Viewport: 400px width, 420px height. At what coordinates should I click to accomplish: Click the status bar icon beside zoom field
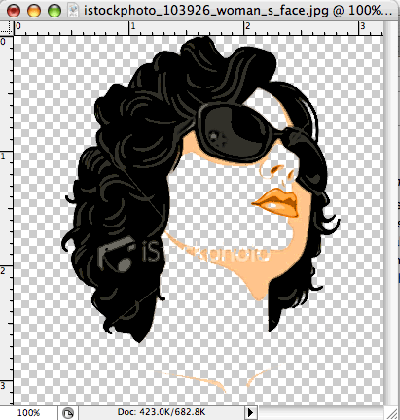(68, 413)
